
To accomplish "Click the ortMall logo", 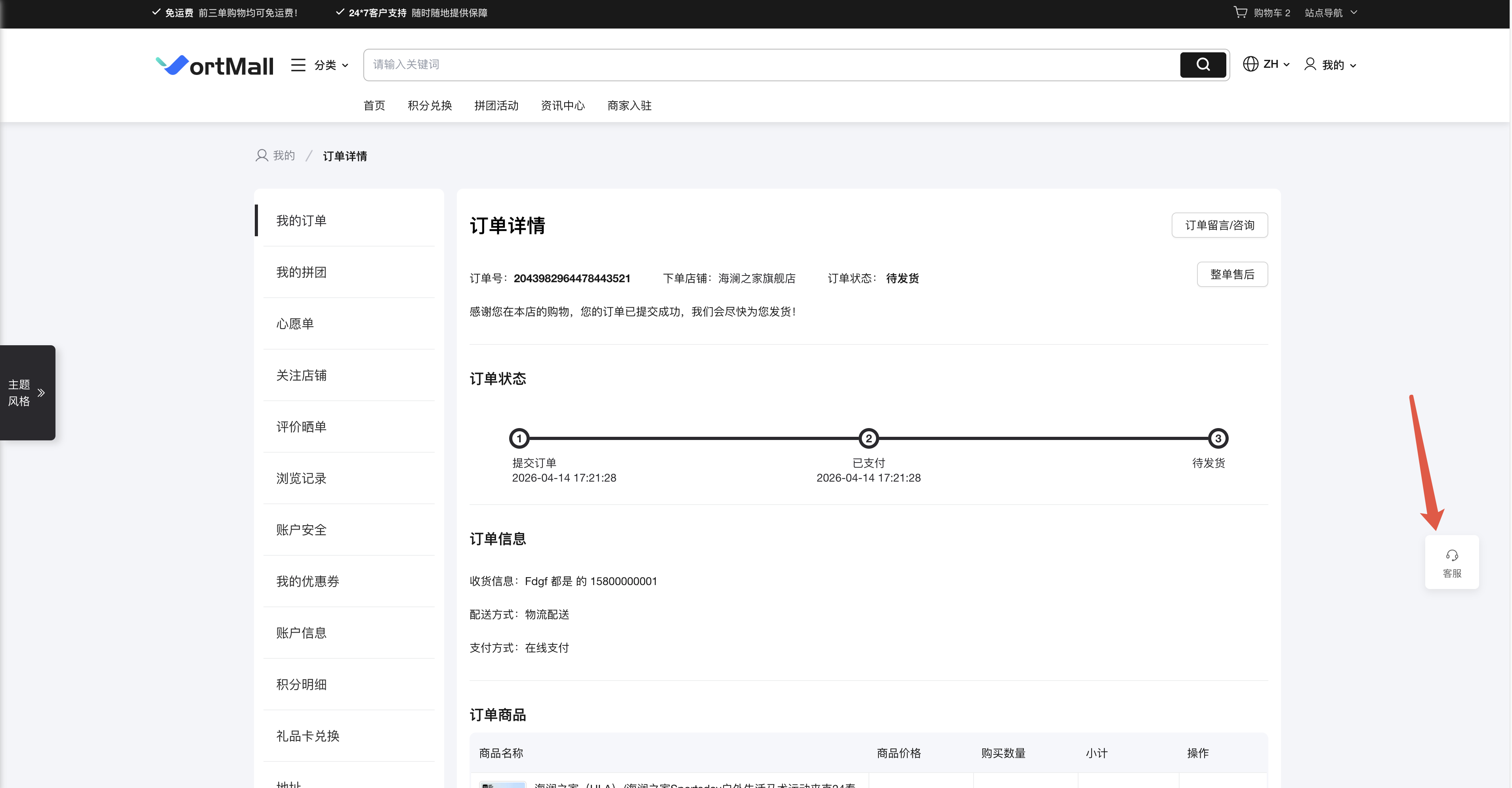I will point(215,65).
